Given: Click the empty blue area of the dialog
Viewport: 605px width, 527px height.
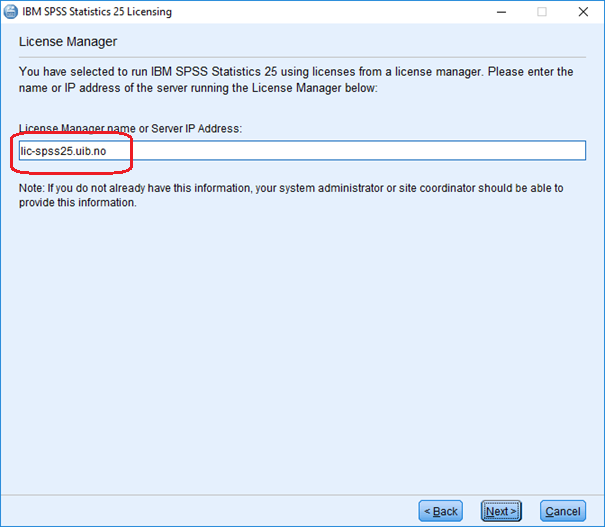Looking at the screenshot, I should pos(302,347).
